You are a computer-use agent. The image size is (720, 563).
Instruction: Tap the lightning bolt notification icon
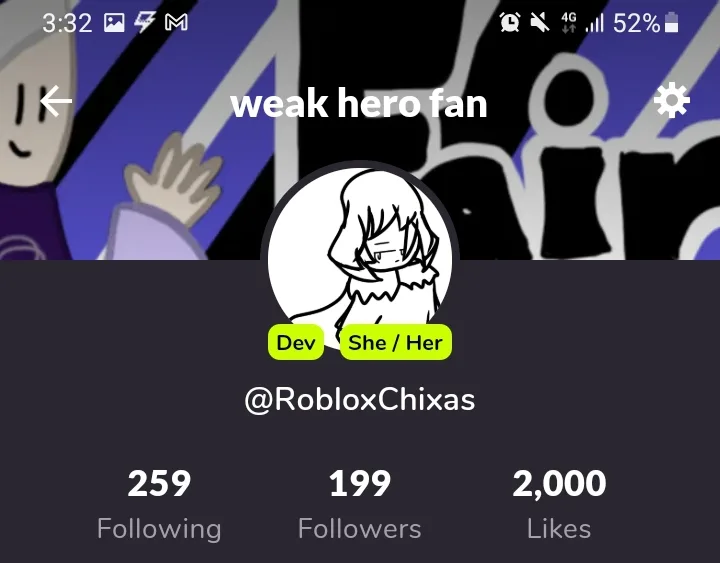tap(145, 22)
